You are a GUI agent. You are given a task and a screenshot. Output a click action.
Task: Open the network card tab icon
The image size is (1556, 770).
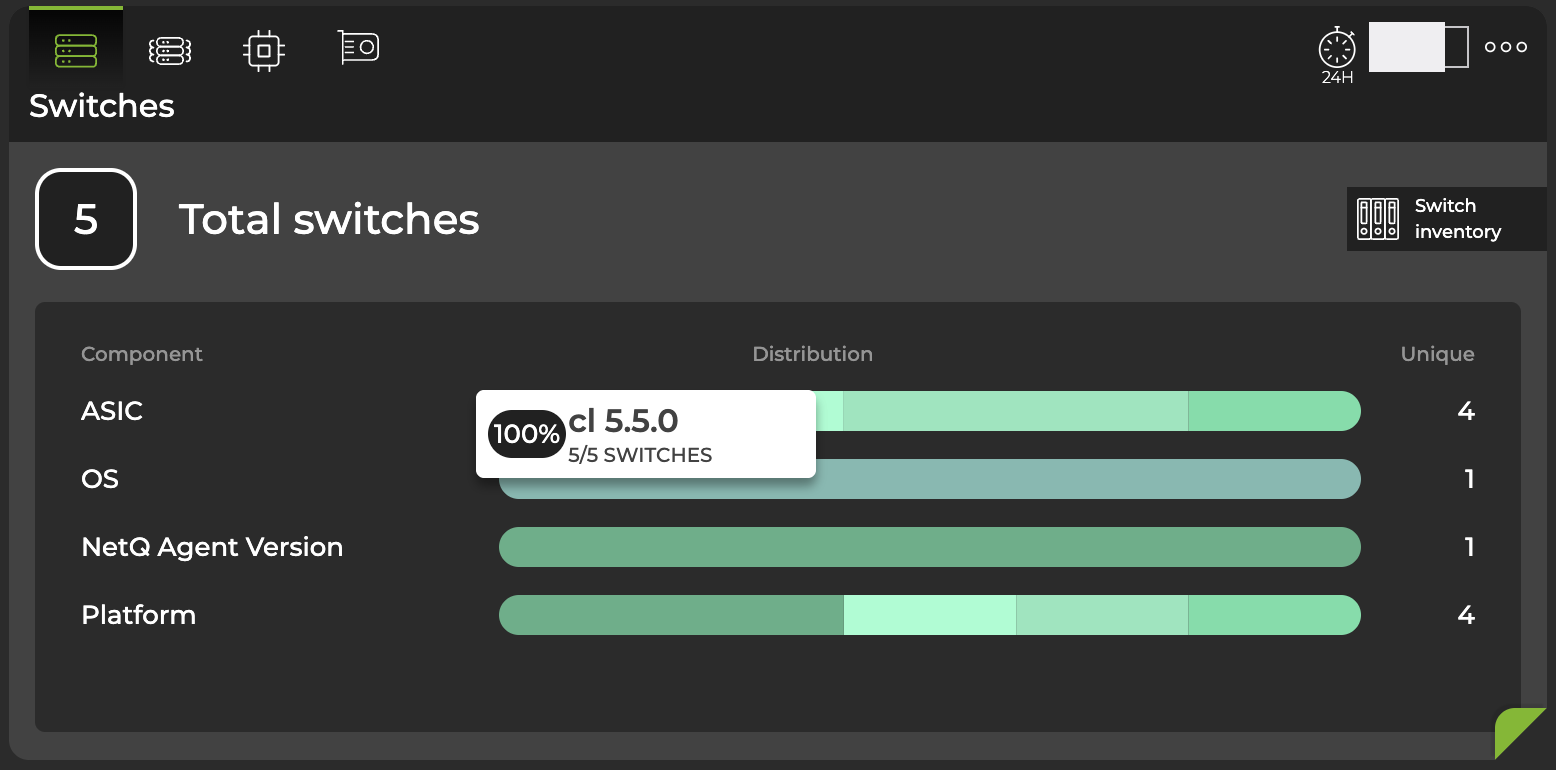coord(358,47)
